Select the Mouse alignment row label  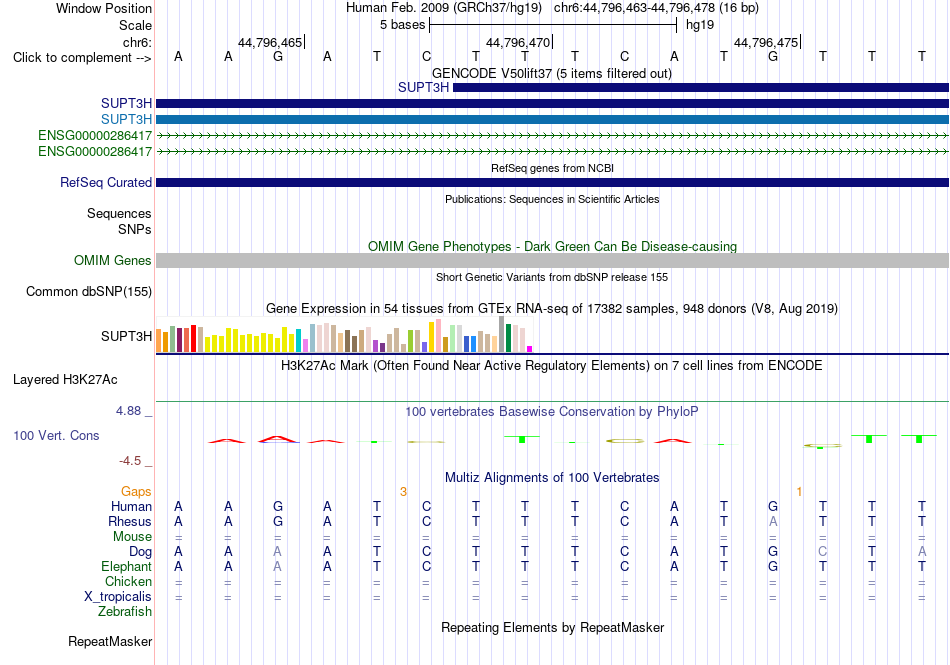click(x=132, y=537)
